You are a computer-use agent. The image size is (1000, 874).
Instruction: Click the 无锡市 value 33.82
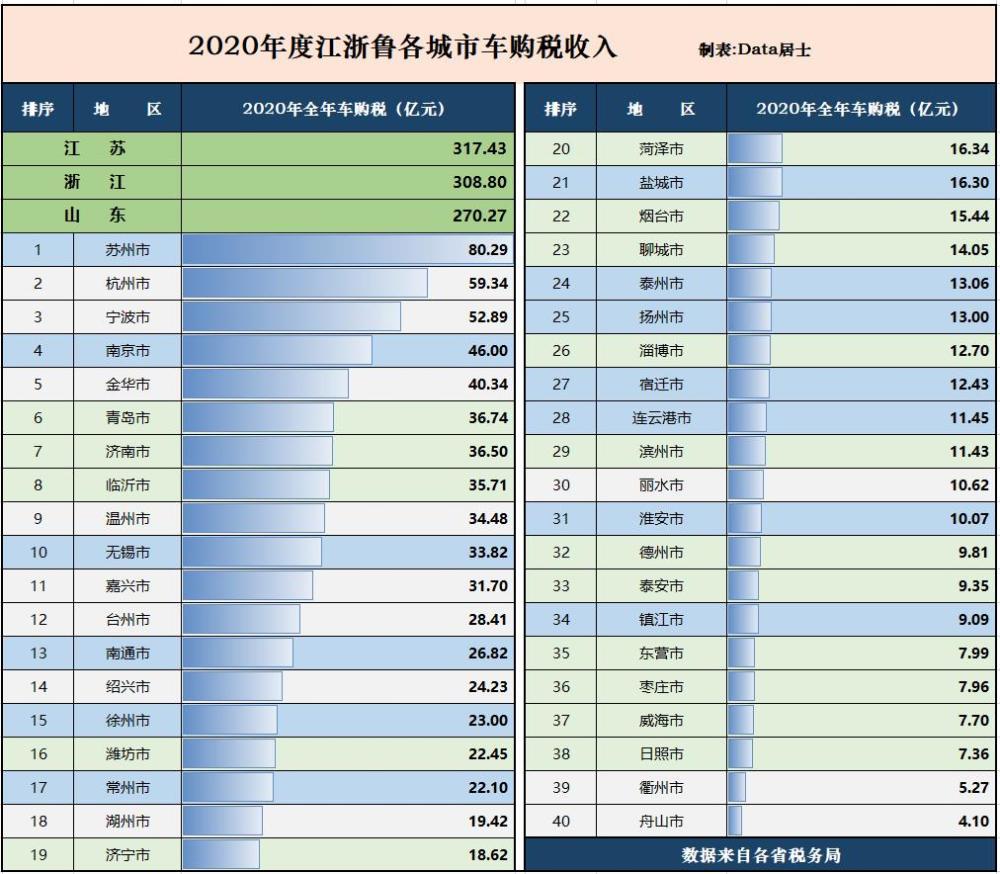tap(488, 552)
